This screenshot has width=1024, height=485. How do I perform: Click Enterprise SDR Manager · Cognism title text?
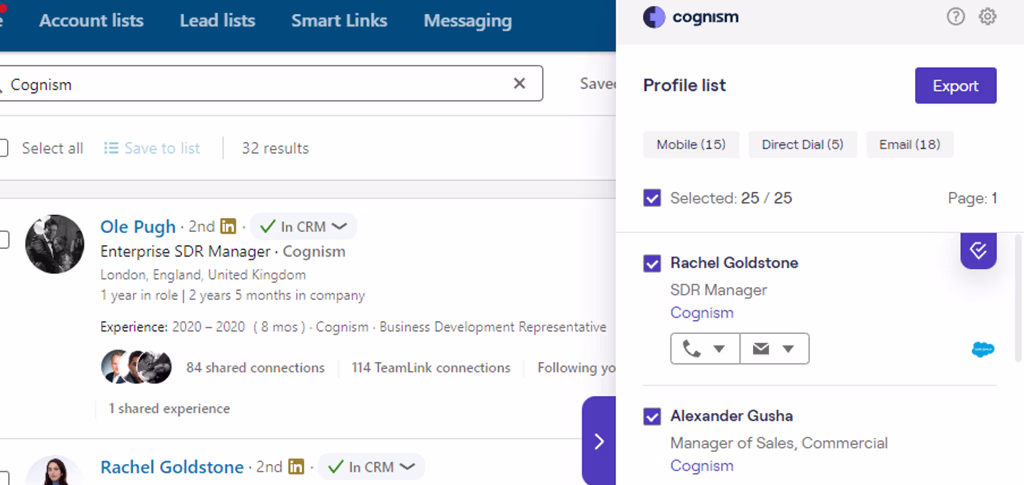click(223, 251)
